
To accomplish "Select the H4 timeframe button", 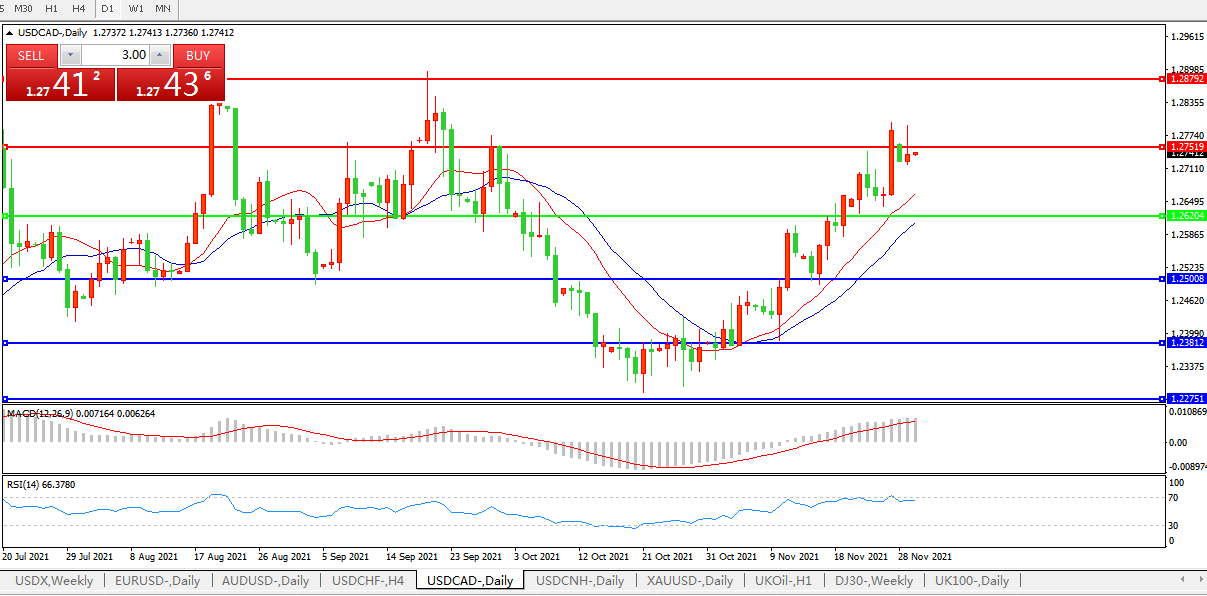I will [77, 9].
